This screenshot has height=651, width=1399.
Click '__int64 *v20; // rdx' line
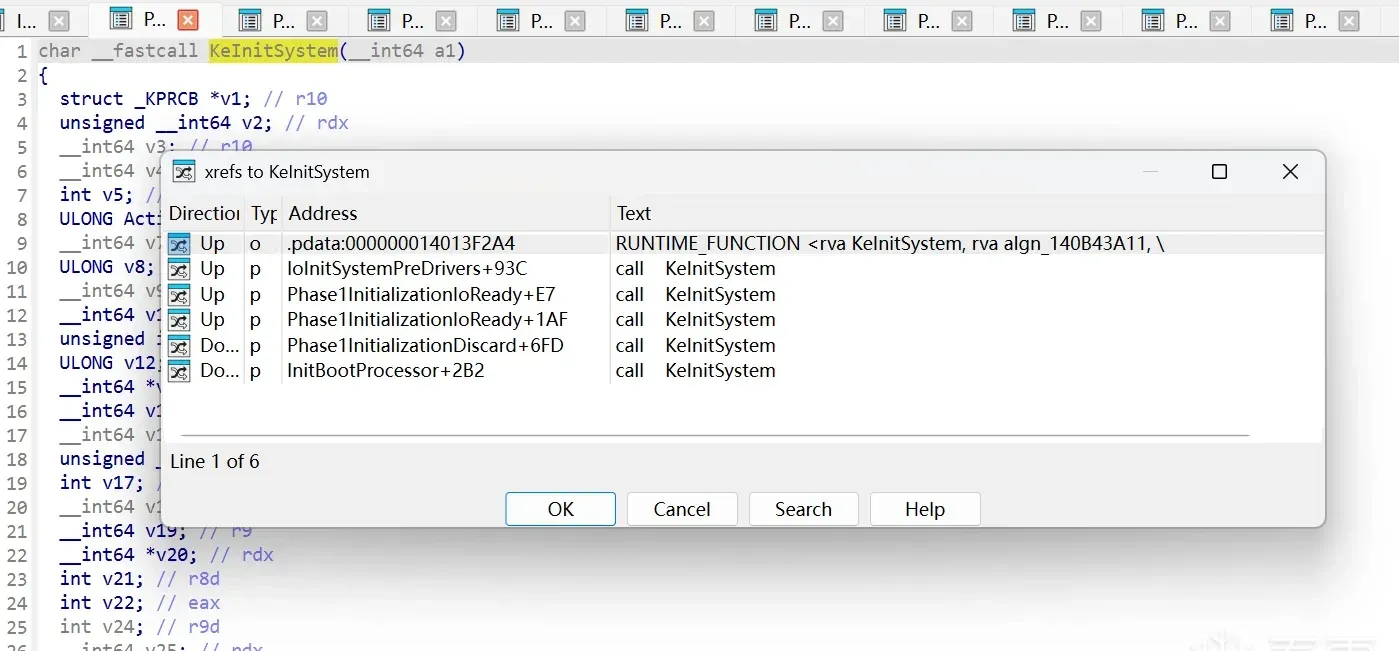167,555
